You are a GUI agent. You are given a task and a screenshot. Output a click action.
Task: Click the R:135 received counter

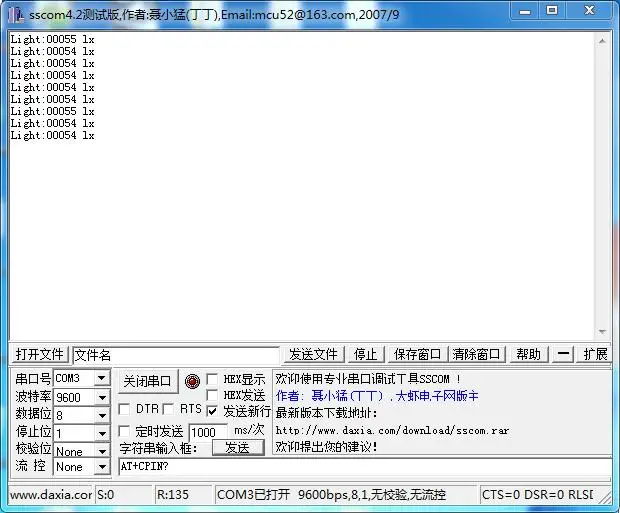[173, 494]
